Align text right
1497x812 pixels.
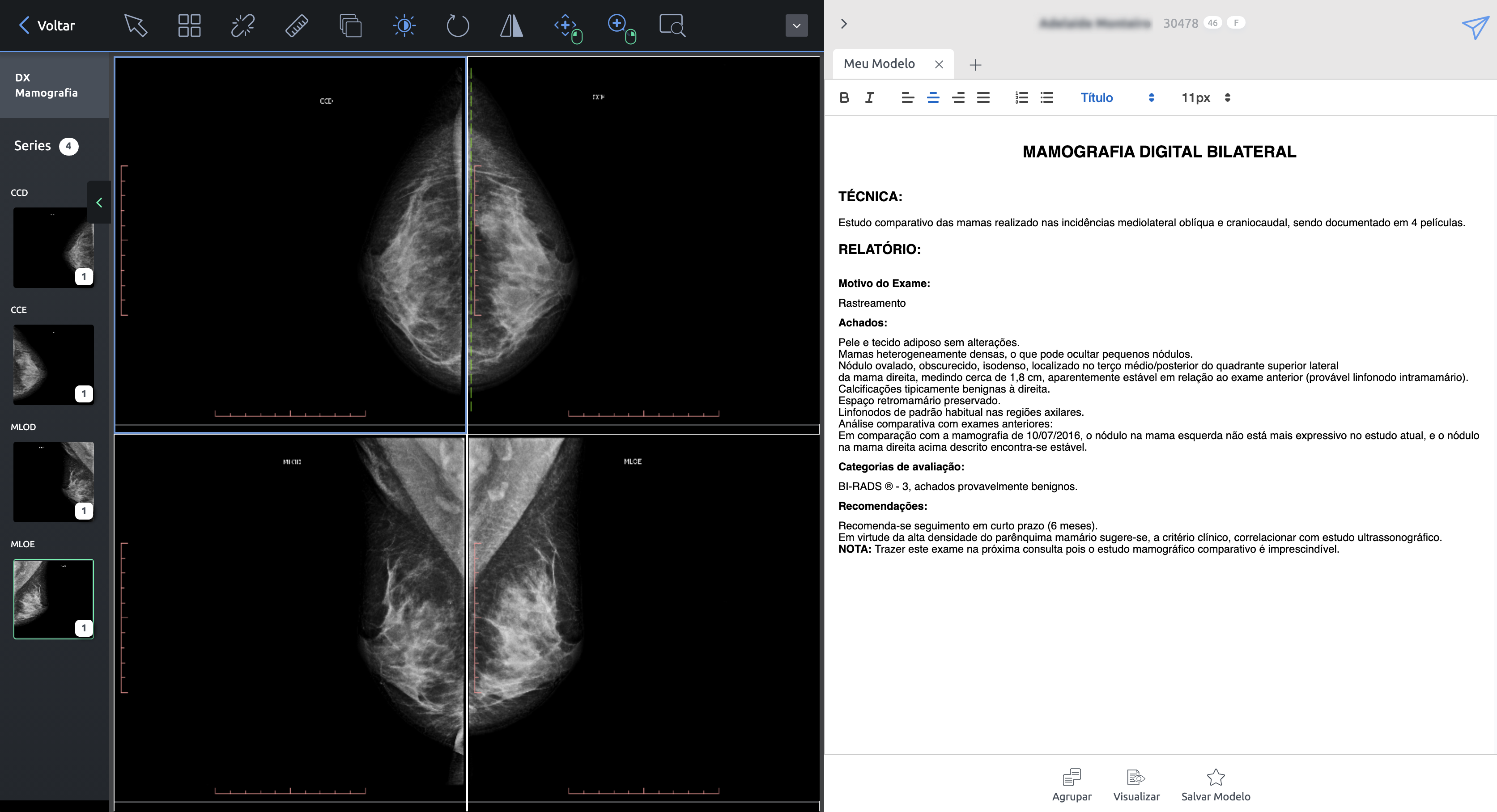point(958,97)
